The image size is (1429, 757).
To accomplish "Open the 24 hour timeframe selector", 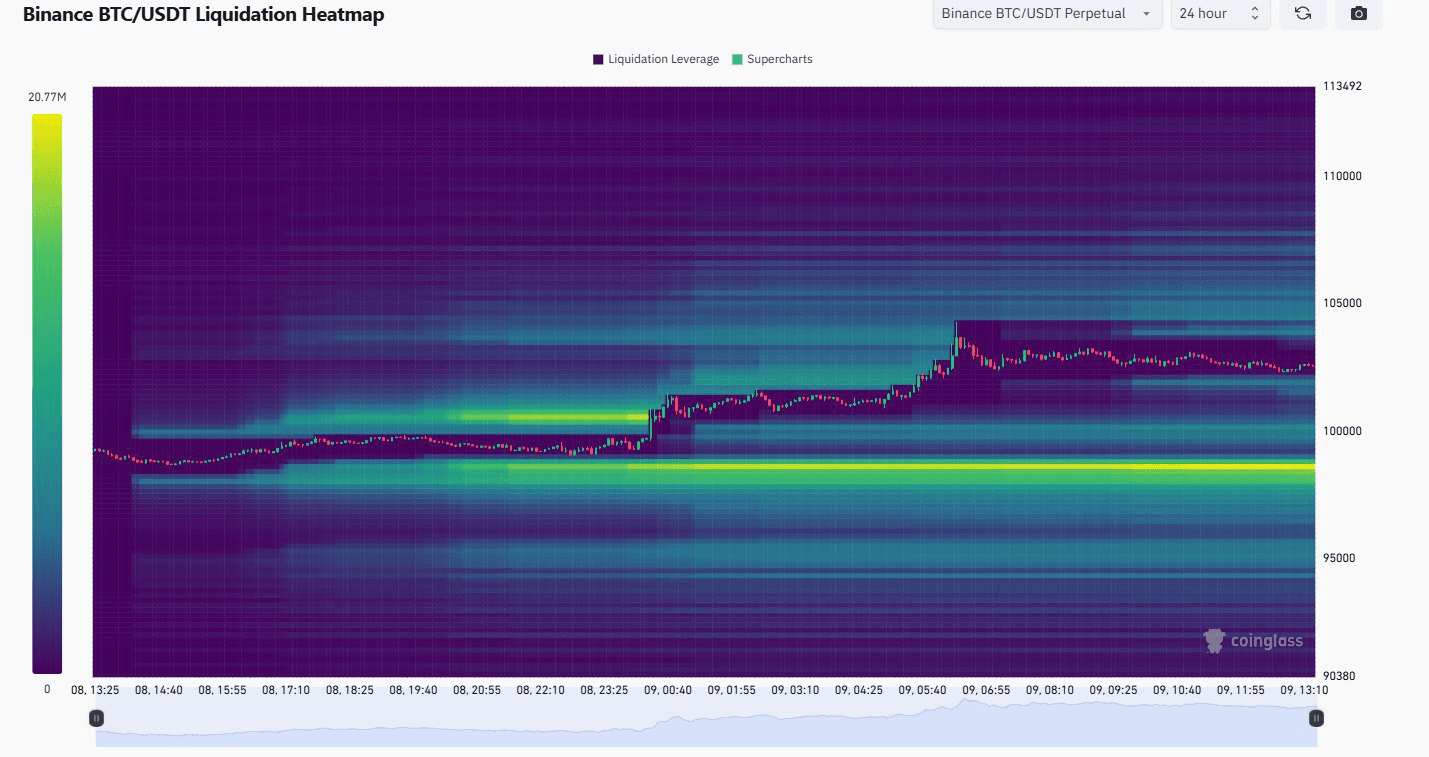I will tap(1220, 13).
